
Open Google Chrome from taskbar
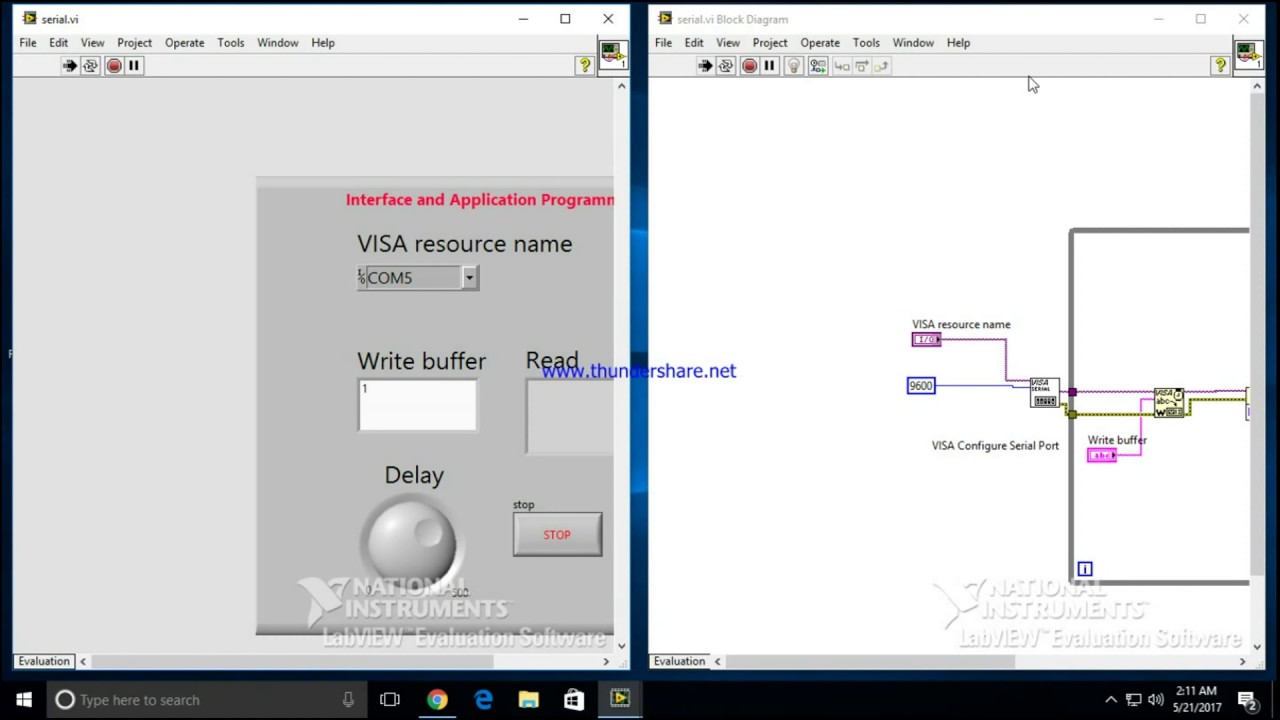tap(437, 700)
